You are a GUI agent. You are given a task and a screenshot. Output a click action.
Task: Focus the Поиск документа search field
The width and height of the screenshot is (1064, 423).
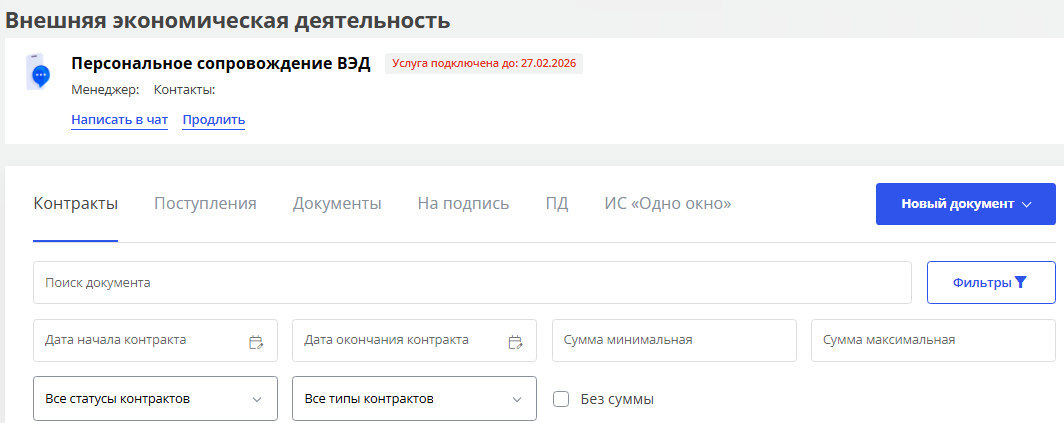(x=472, y=282)
